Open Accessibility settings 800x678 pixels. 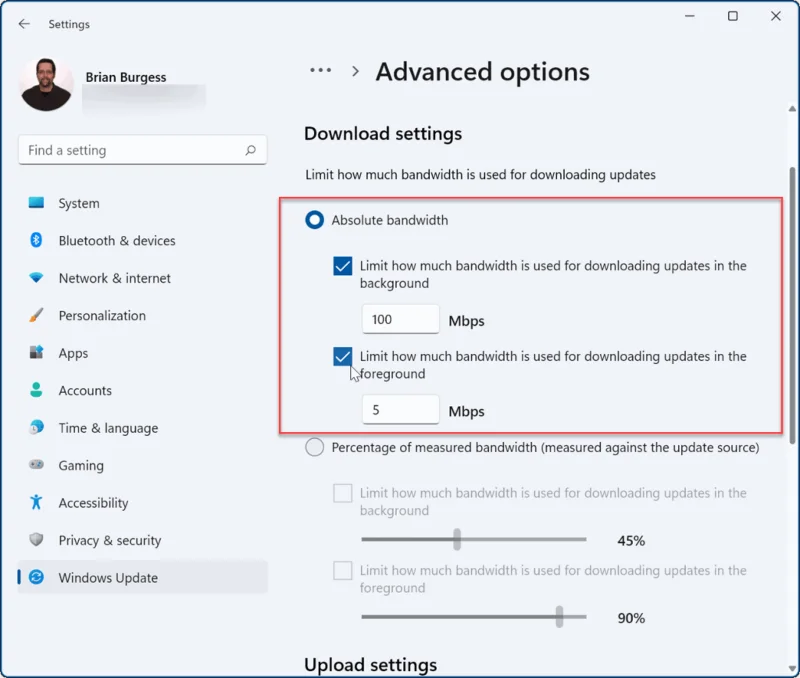tap(142, 503)
